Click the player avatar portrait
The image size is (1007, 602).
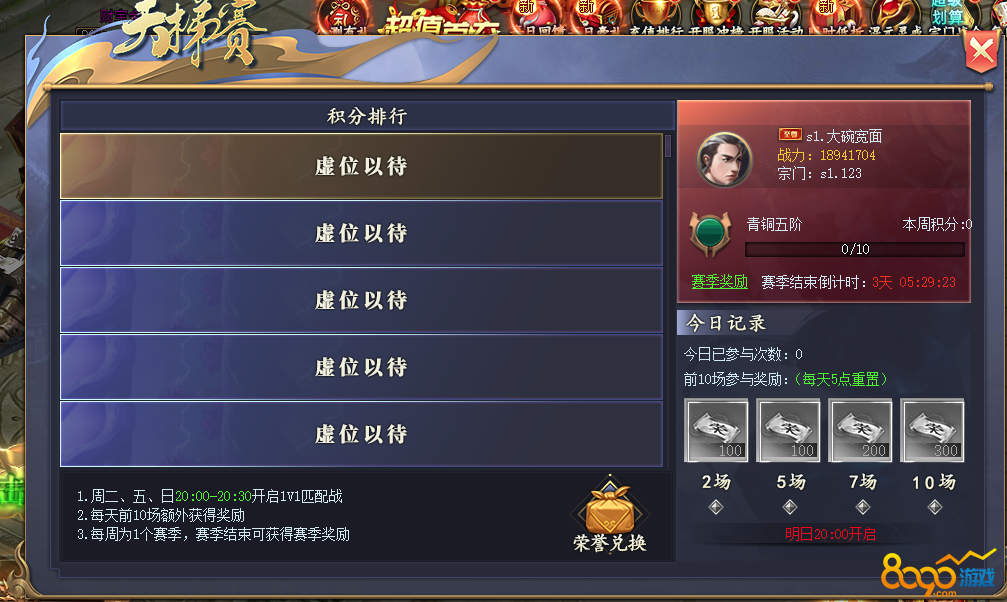(x=724, y=160)
